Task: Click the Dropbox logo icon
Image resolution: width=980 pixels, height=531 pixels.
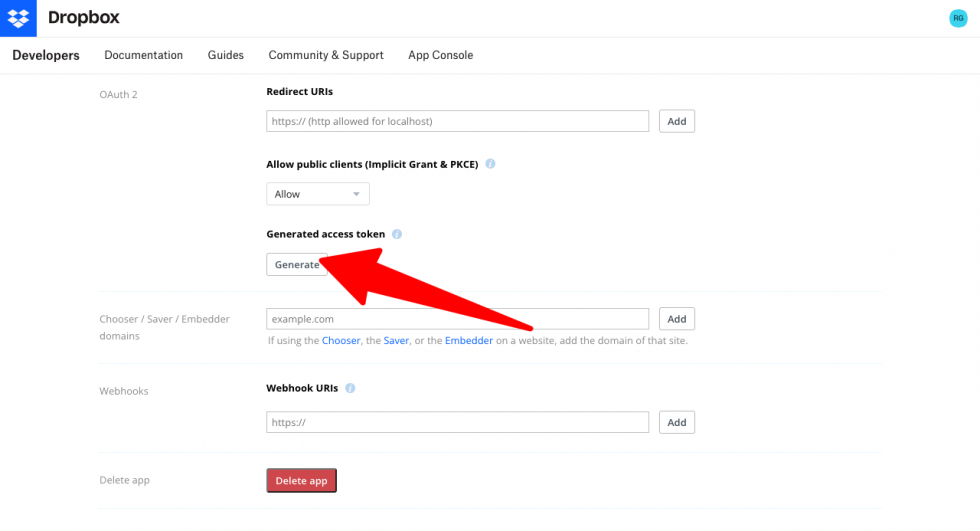Action: tap(18, 18)
